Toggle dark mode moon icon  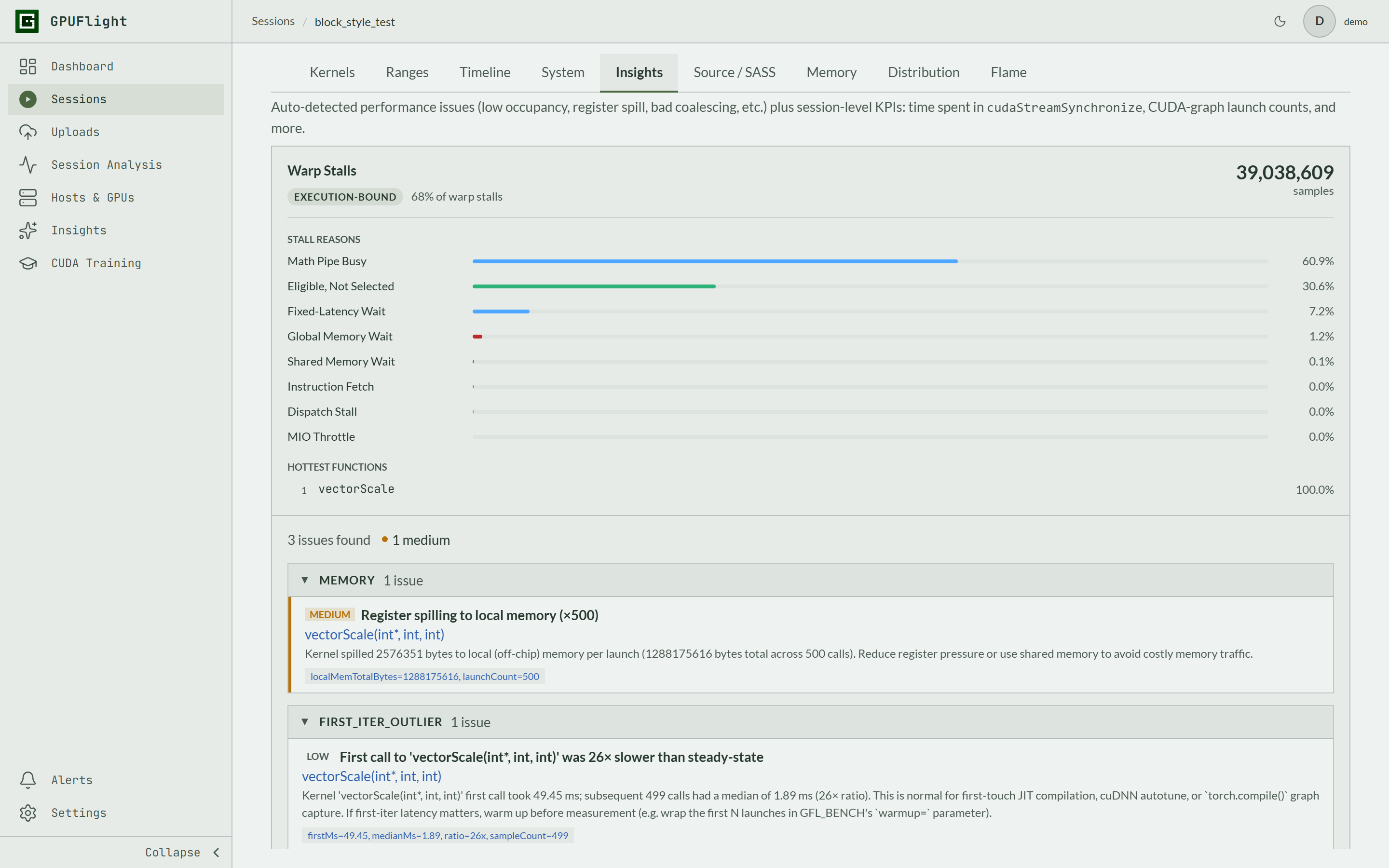[x=1280, y=21]
